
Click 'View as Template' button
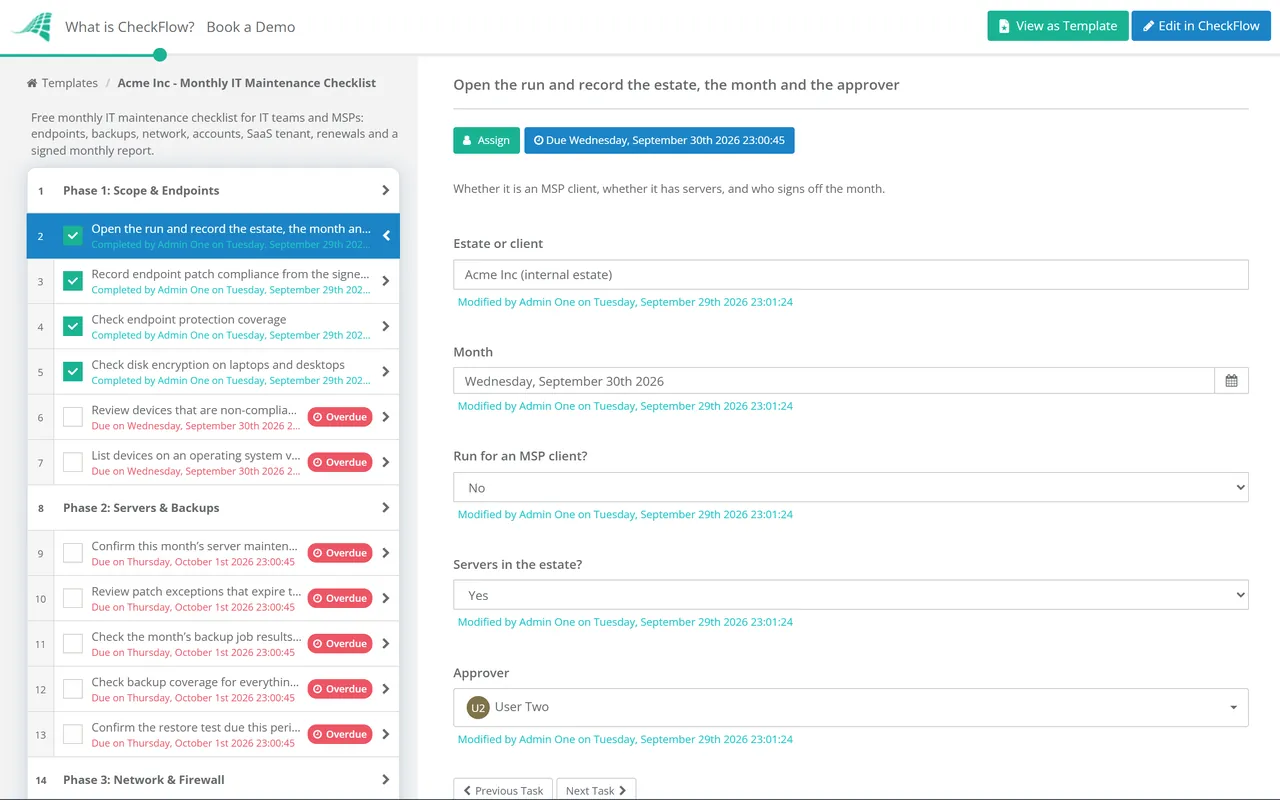tap(1058, 26)
